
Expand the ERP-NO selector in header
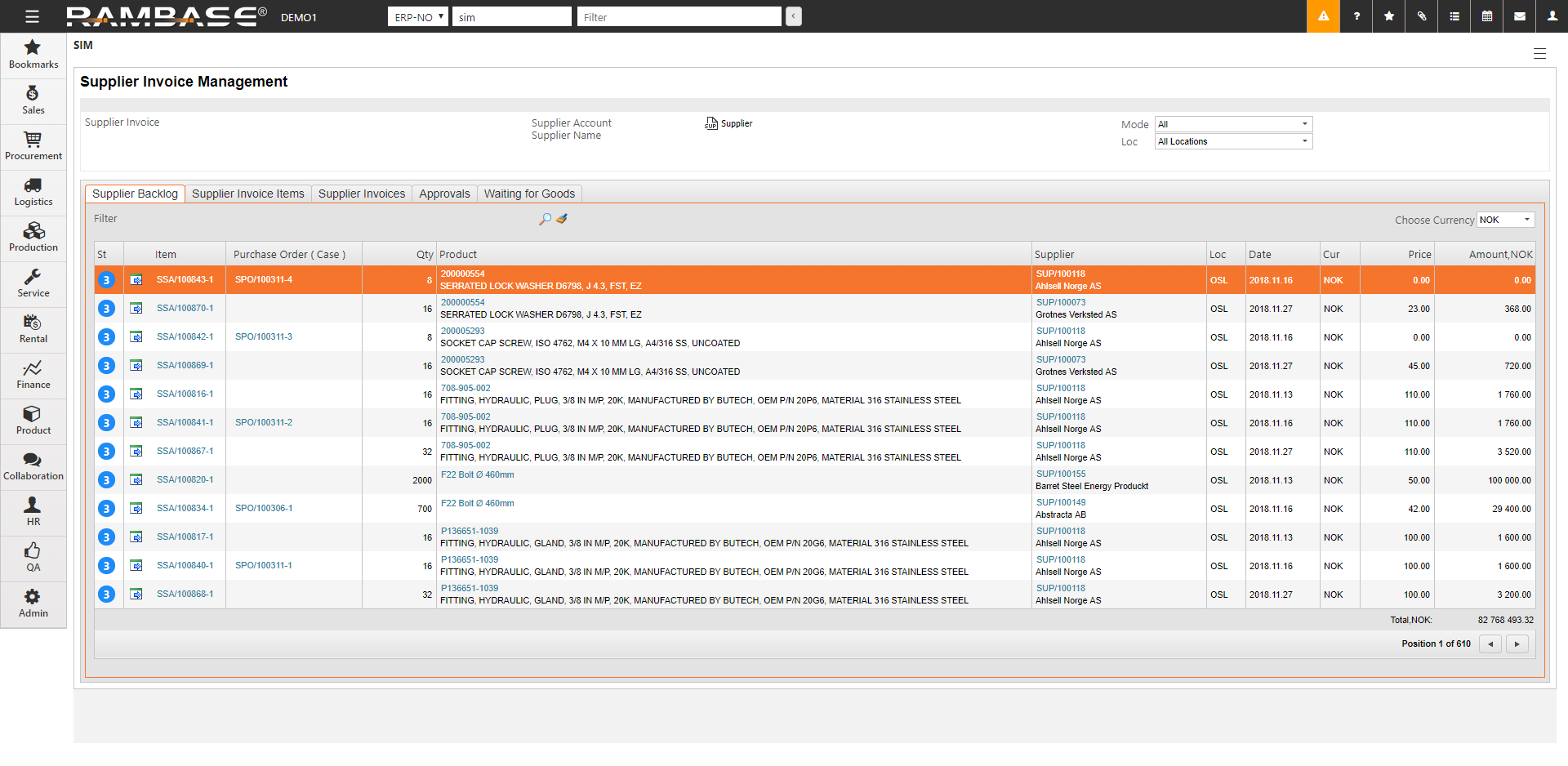418,17
